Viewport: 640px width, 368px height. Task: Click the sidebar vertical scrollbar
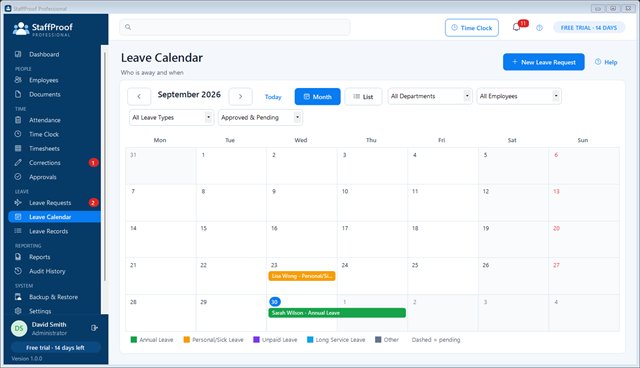[104, 166]
